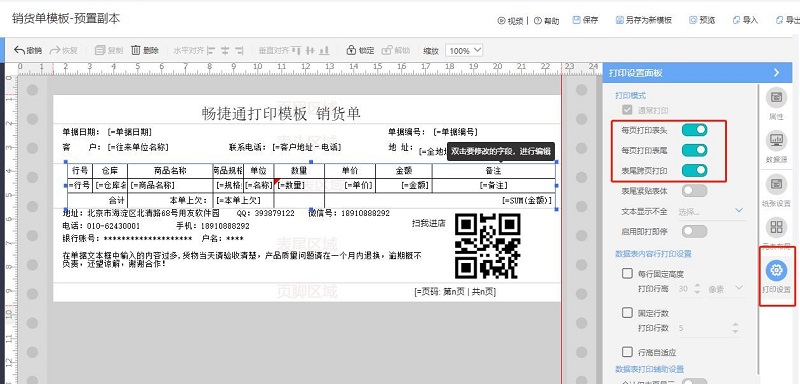Toggle 每页打印表头 switch off

694,130
